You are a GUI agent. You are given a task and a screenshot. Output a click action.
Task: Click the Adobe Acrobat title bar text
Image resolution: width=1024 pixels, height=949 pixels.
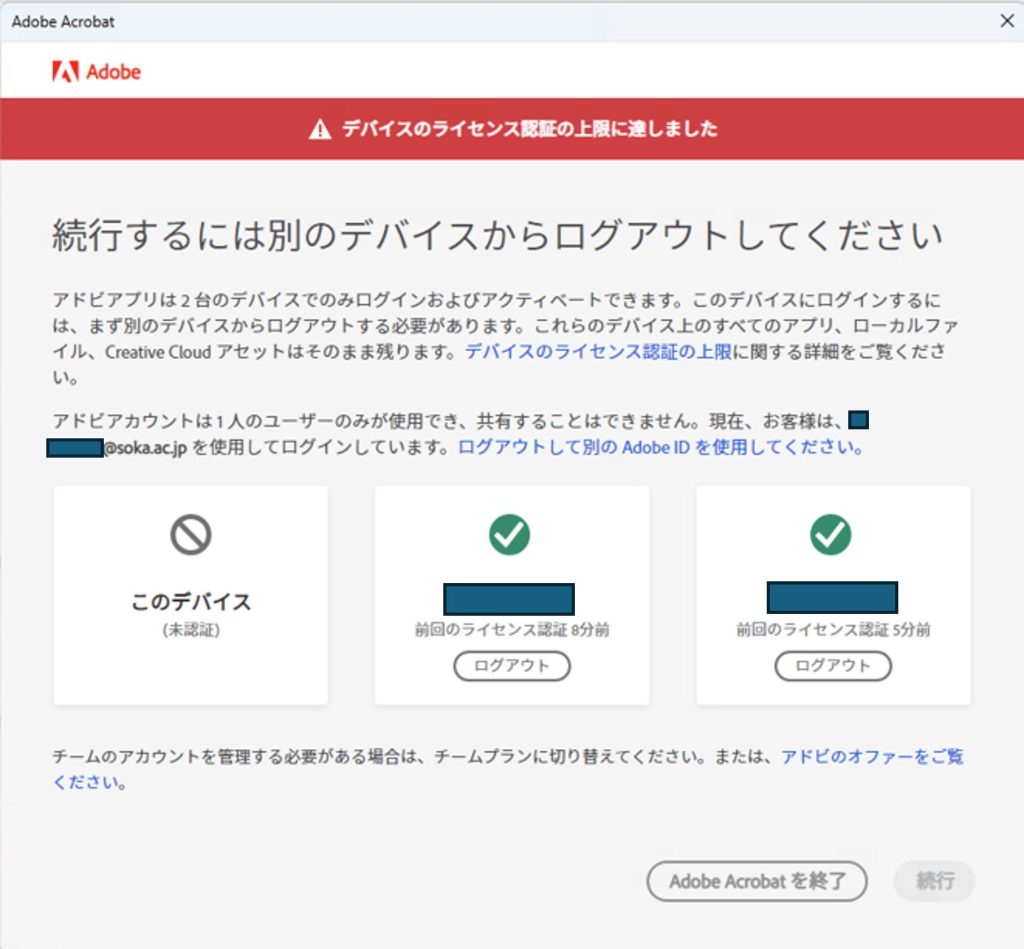(x=64, y=21)
